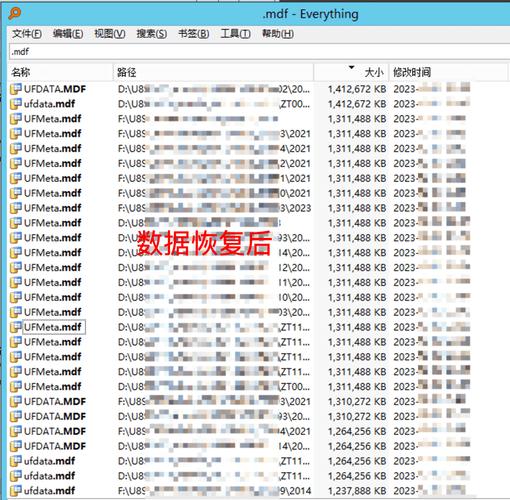Select the focused UFMeta.mdf name with outline box
Viewport: 510px width, 500px height.
click(x=53, y=327)
